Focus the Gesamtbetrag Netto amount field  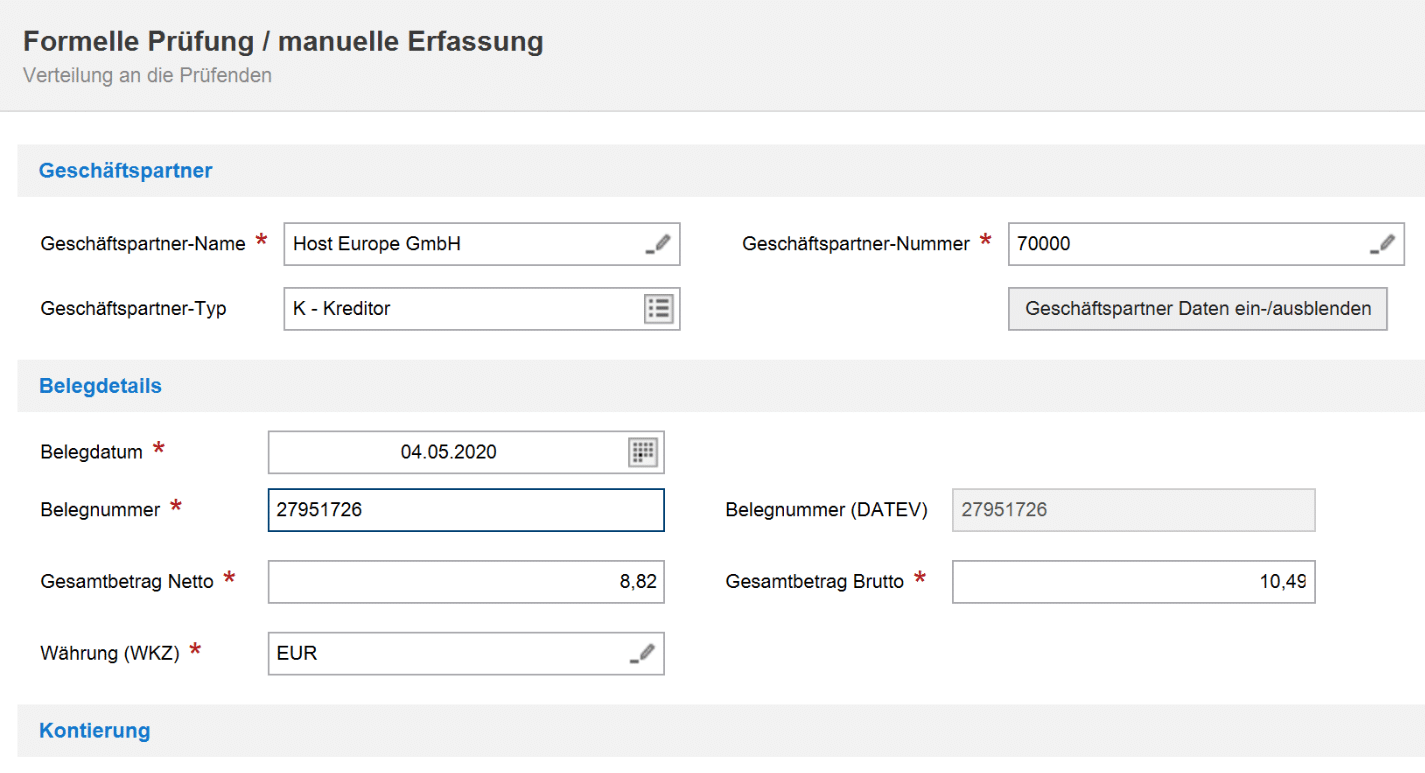(x=465, y=582)
